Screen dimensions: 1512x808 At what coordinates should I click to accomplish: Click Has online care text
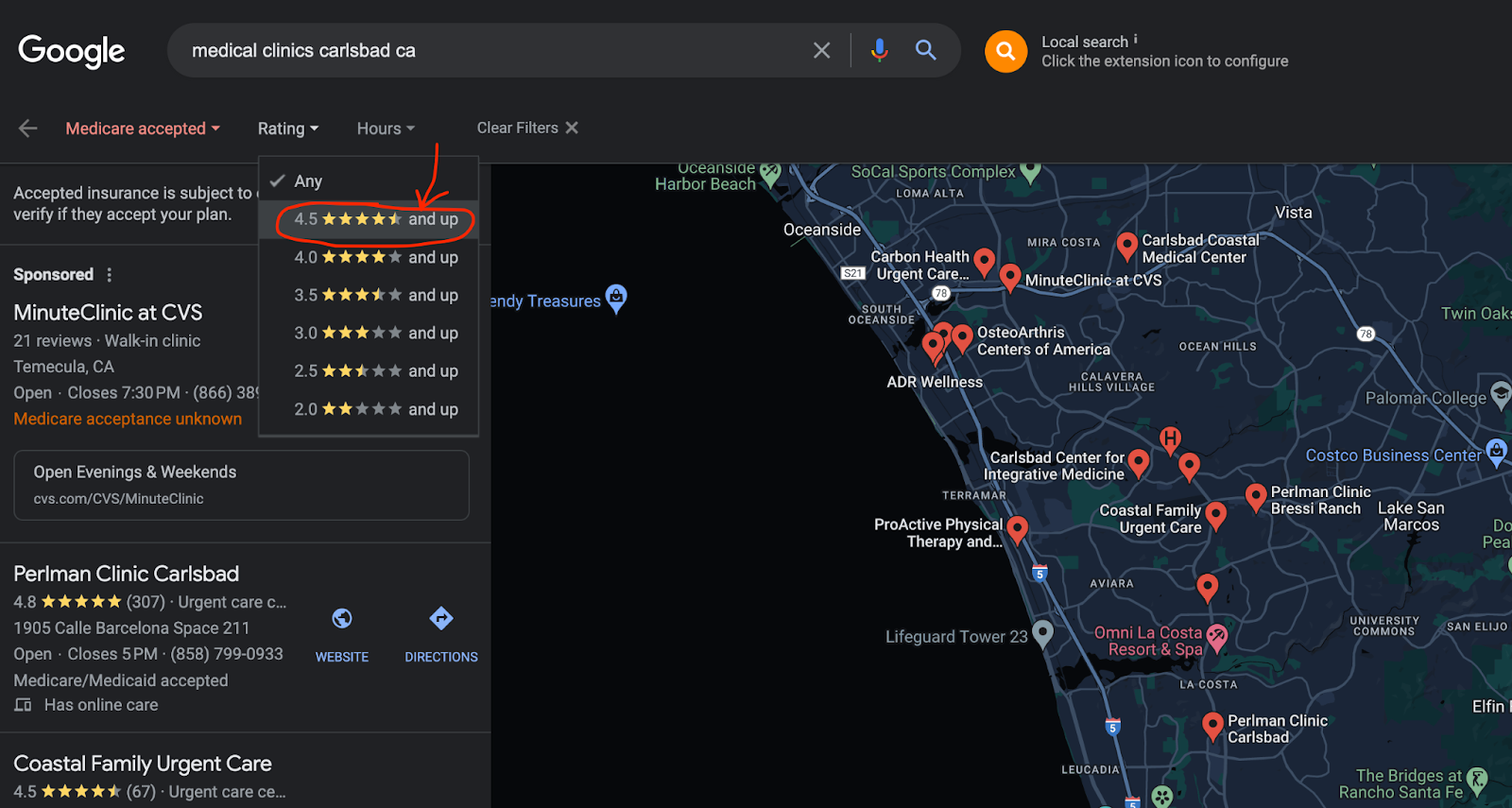coord(101,705)
